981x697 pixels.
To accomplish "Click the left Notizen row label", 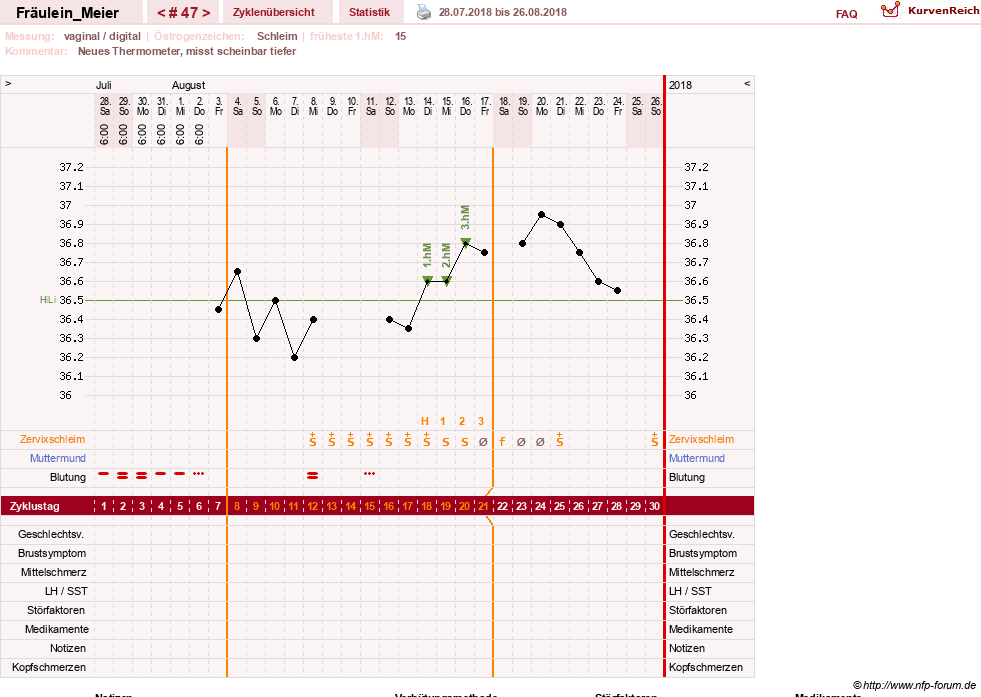I will (x=68, y=648).
